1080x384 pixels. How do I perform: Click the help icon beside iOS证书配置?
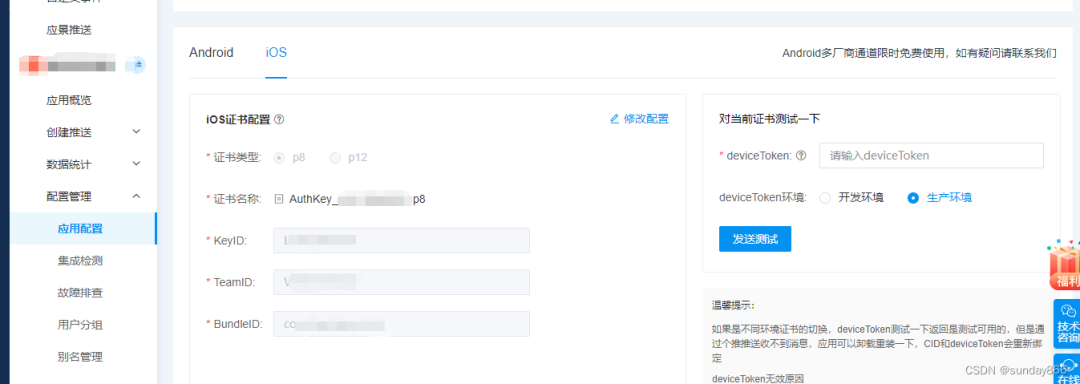(279, 119)
